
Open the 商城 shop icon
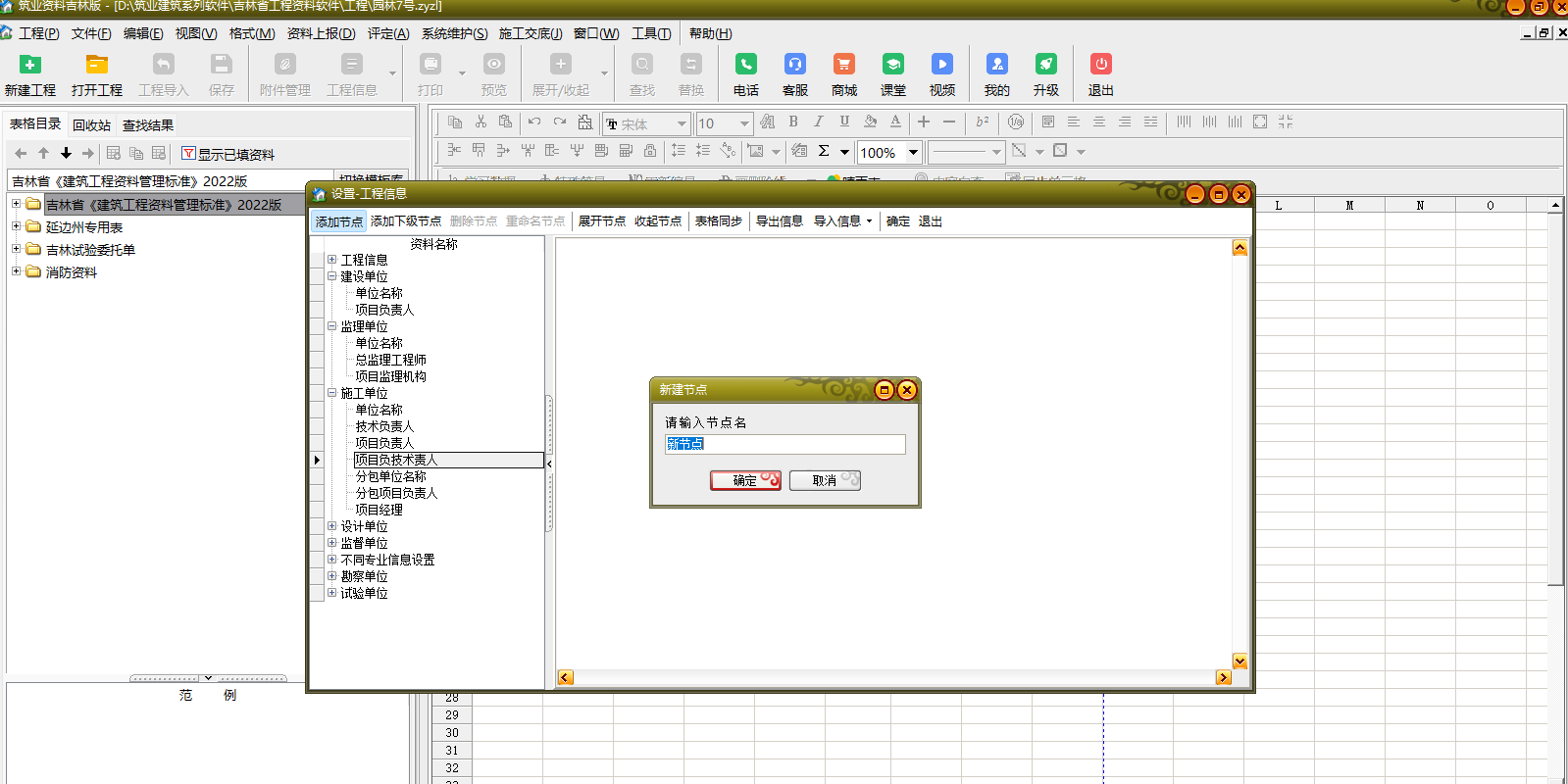[843, 66]
